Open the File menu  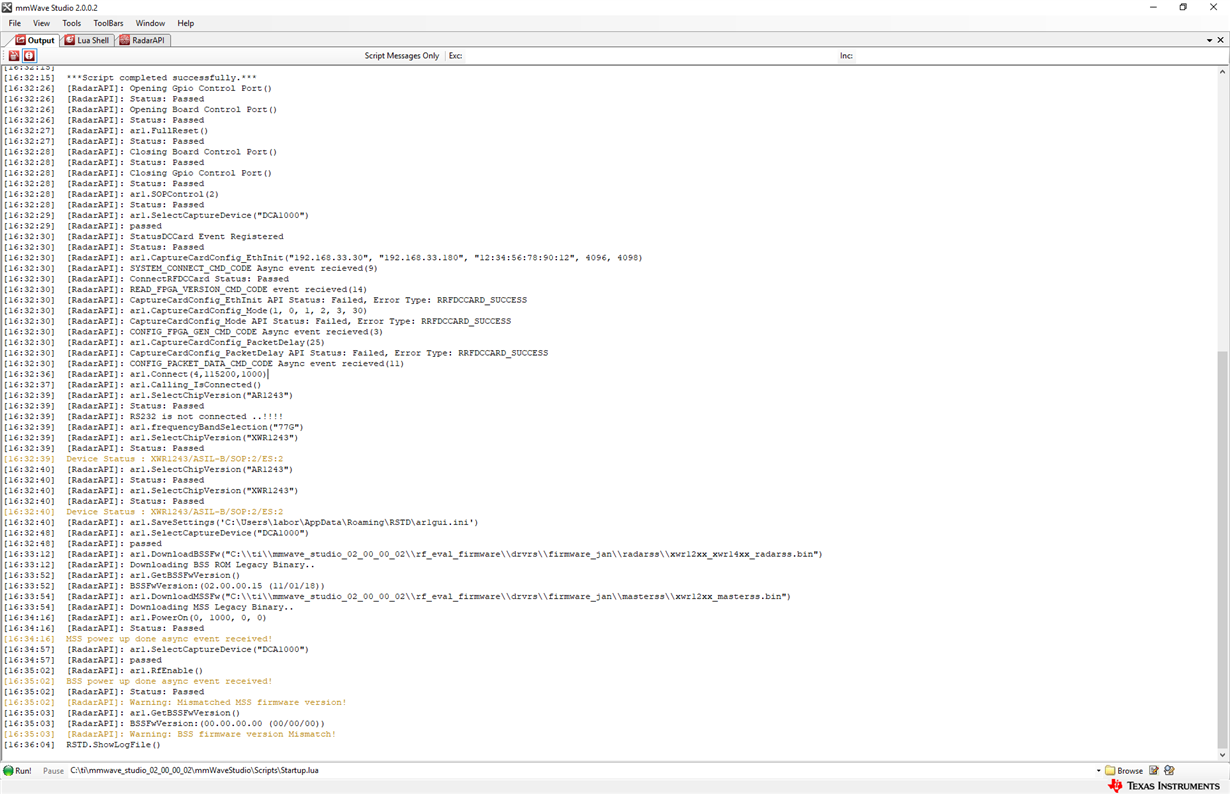[15, 23]
